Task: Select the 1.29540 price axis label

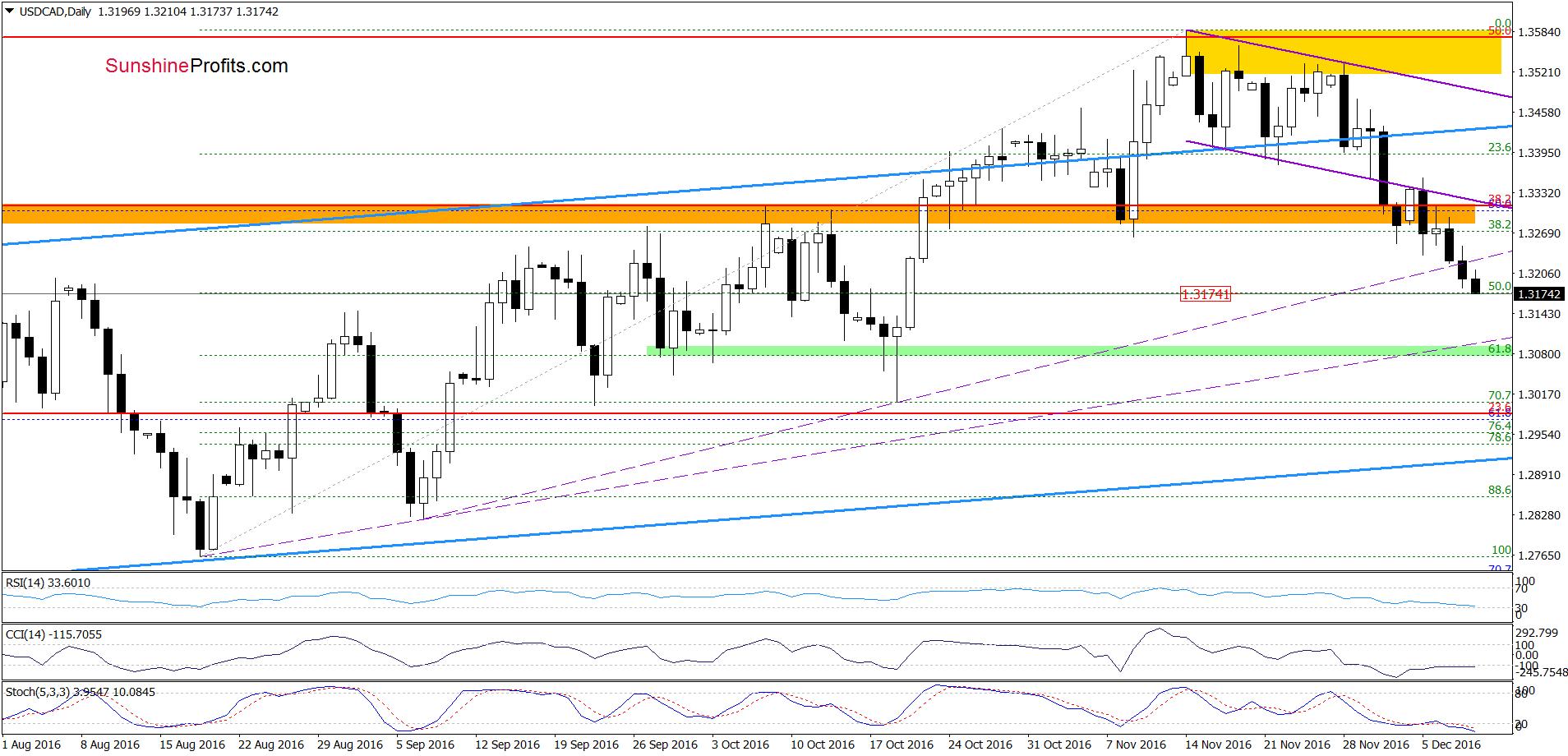Action: (1539, 435)
